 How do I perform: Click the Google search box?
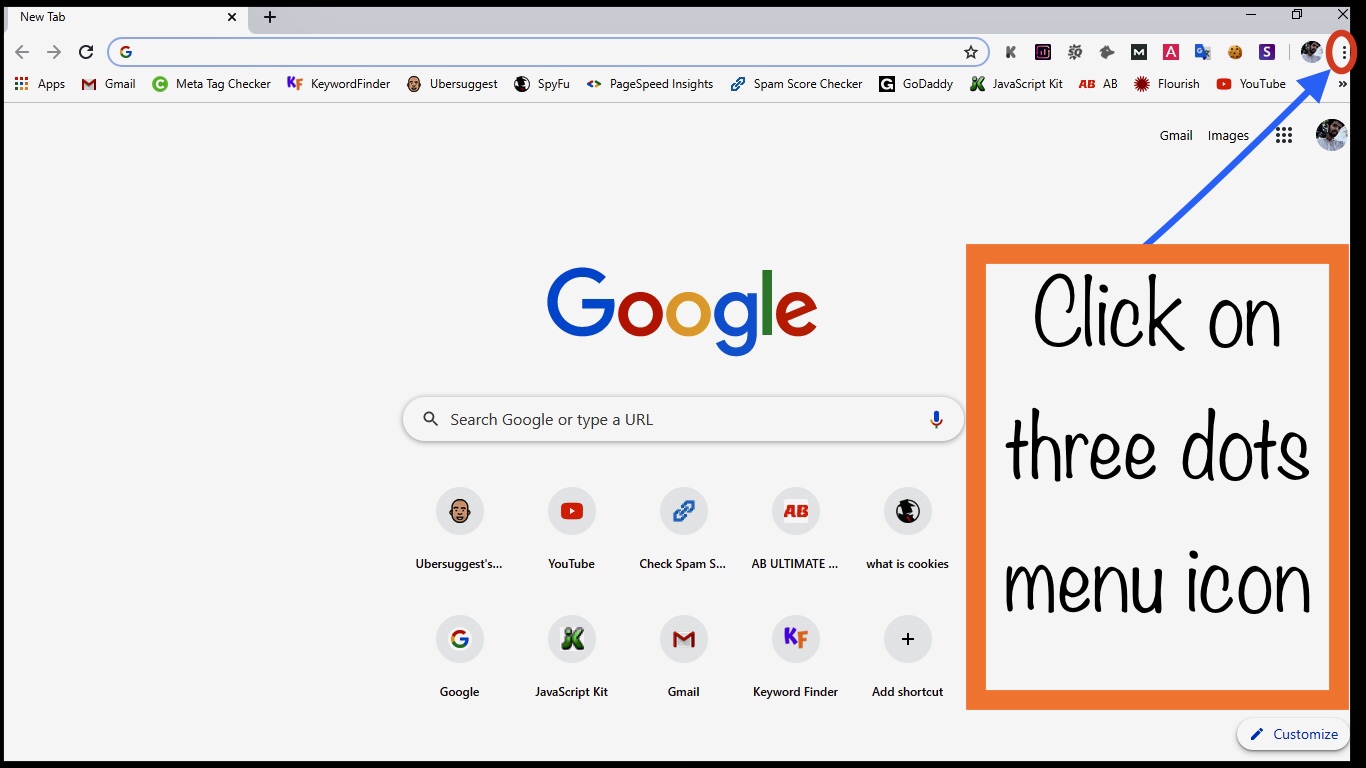(x=683, y=420)
